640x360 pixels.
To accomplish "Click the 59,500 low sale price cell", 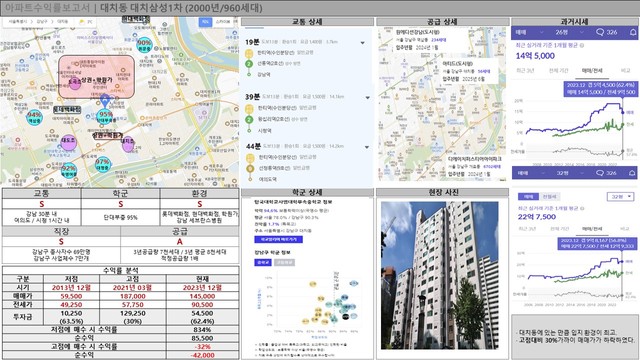I will click(x=71, y=296).
